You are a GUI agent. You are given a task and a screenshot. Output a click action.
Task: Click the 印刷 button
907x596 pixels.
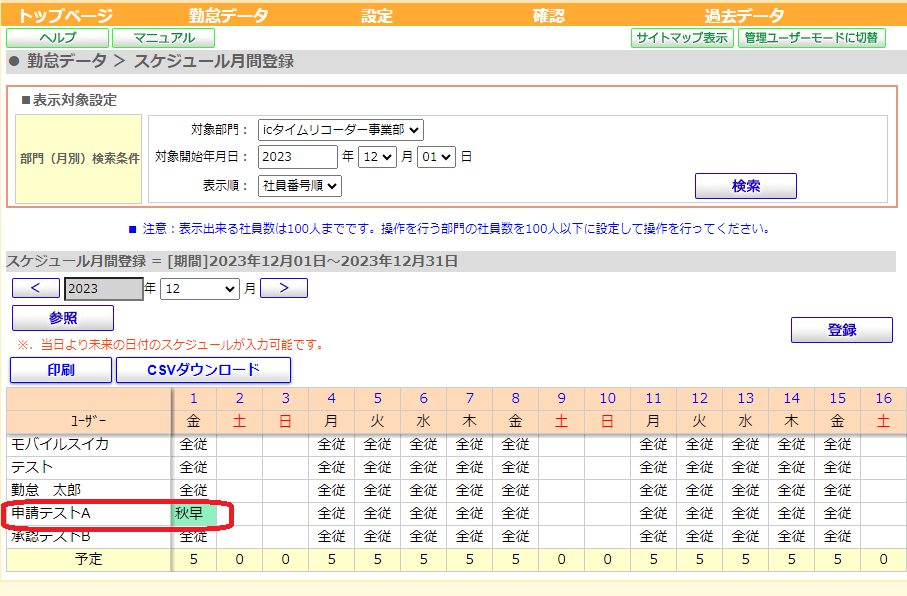click(x=61, y=370)
